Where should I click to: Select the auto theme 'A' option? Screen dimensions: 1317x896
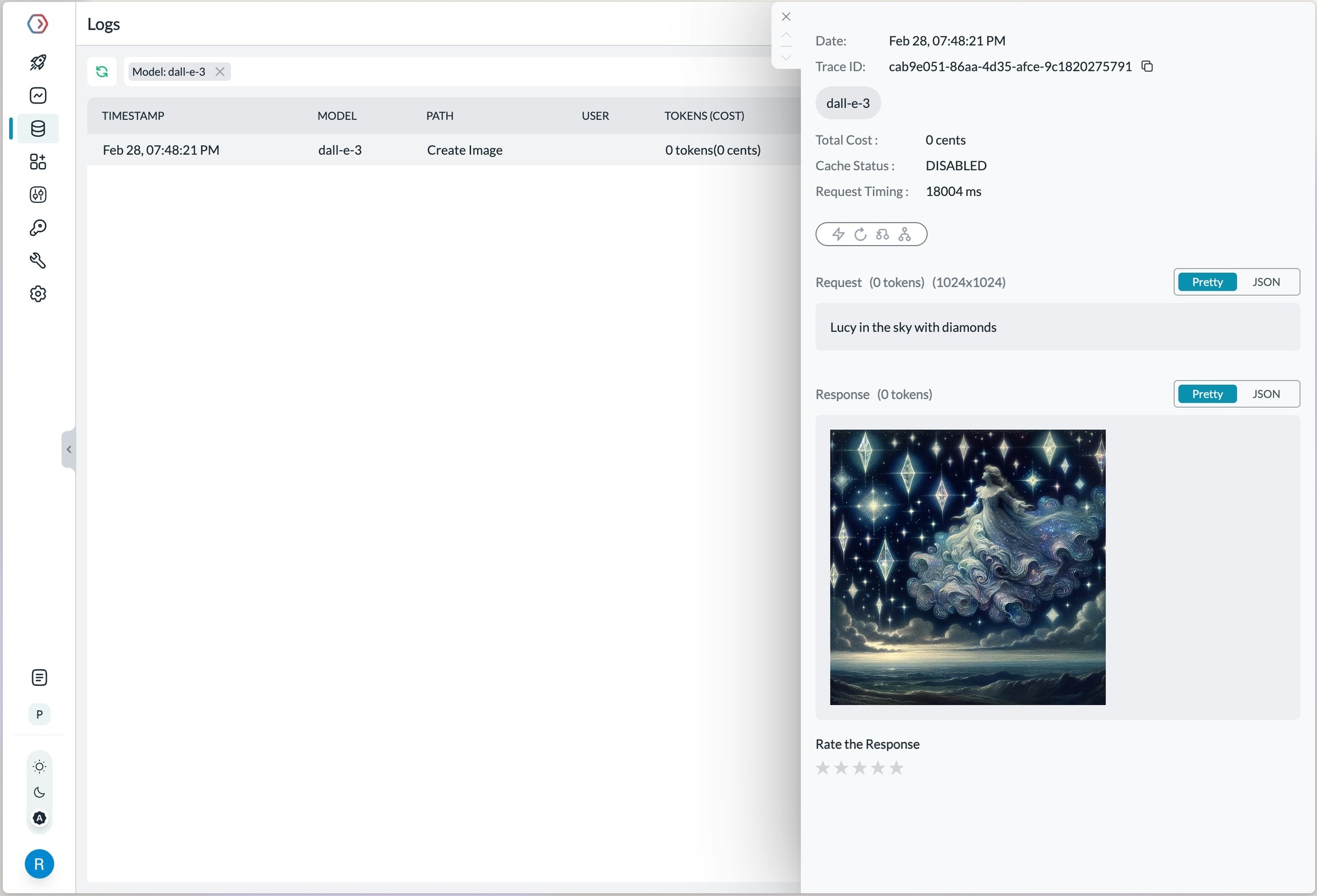click(x=39, y=818)
